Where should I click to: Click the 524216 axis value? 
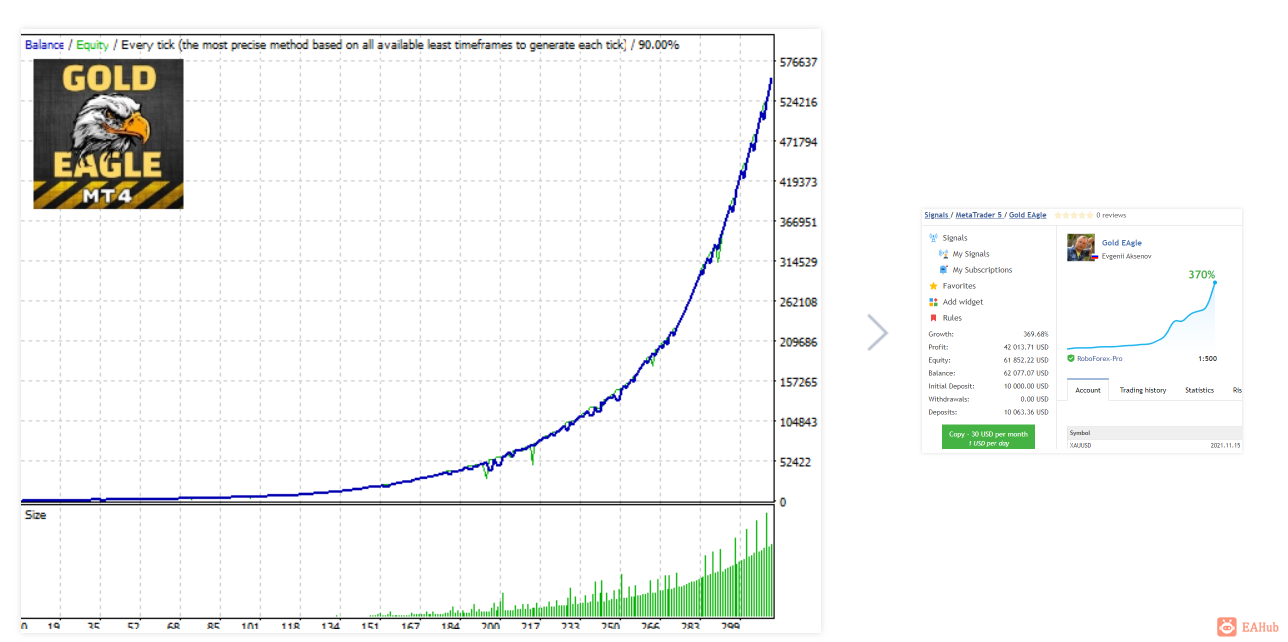coord(798,102)
